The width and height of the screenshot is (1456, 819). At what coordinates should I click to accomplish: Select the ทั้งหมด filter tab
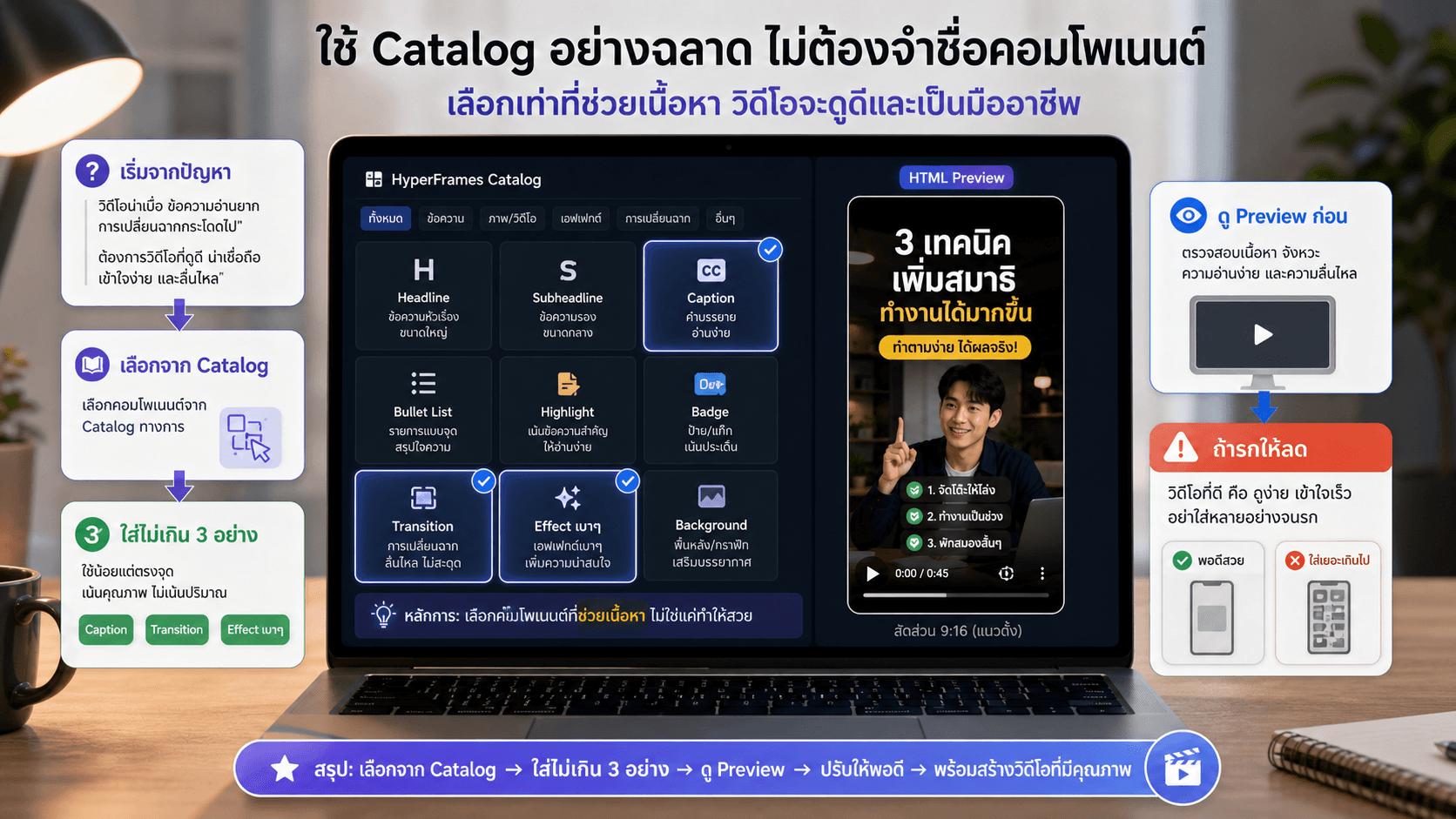(385, 218)
